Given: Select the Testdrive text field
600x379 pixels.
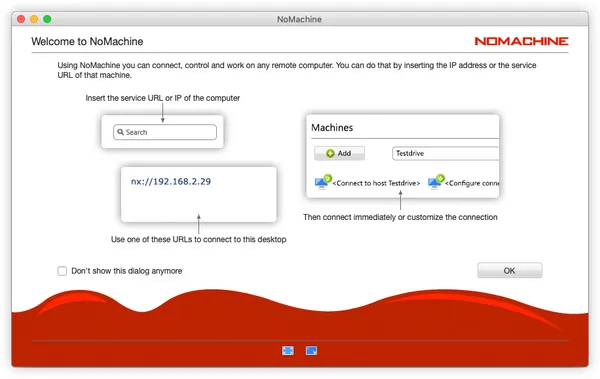Looking at the screenshot, I should [446, 153].
